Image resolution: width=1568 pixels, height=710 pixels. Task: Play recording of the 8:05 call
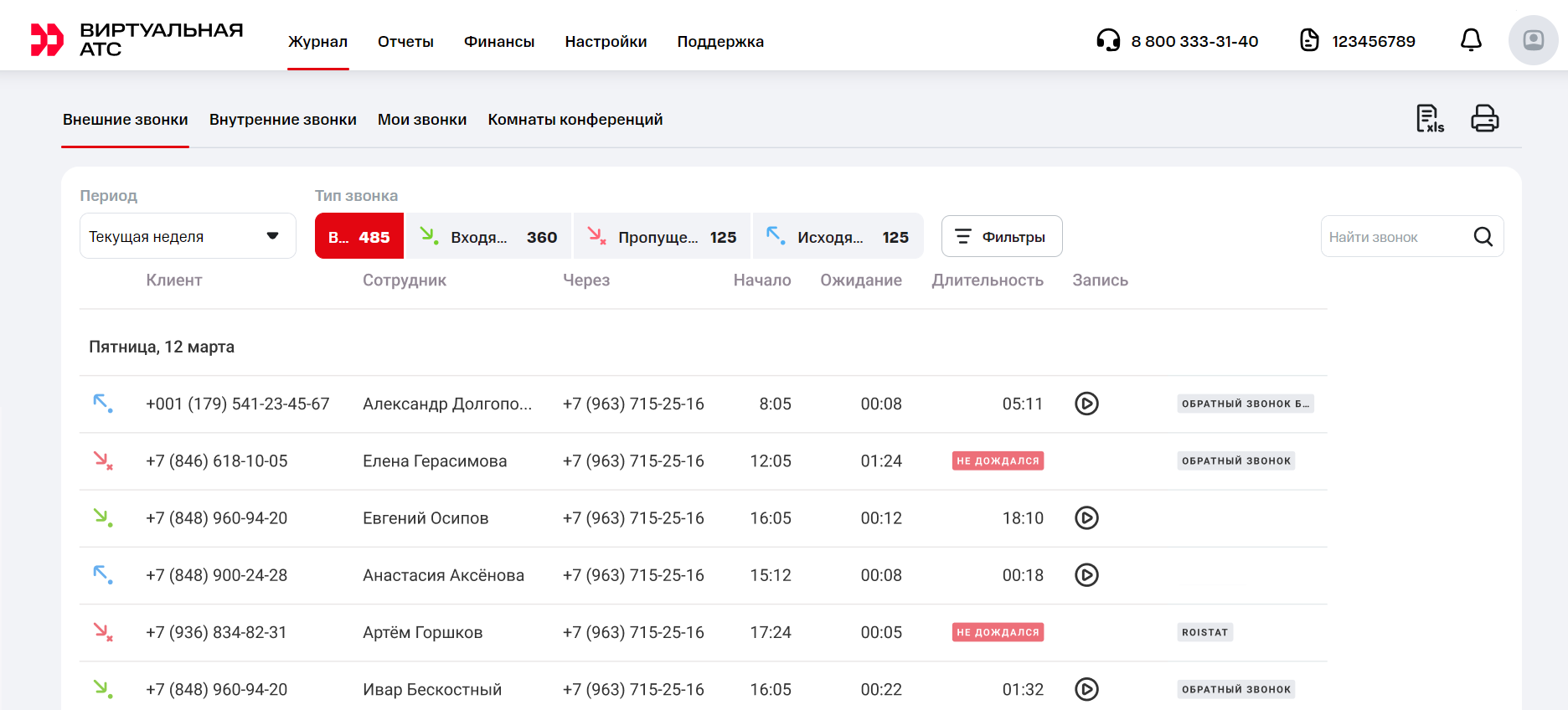pyautogui.click(x=1086, y=404)
